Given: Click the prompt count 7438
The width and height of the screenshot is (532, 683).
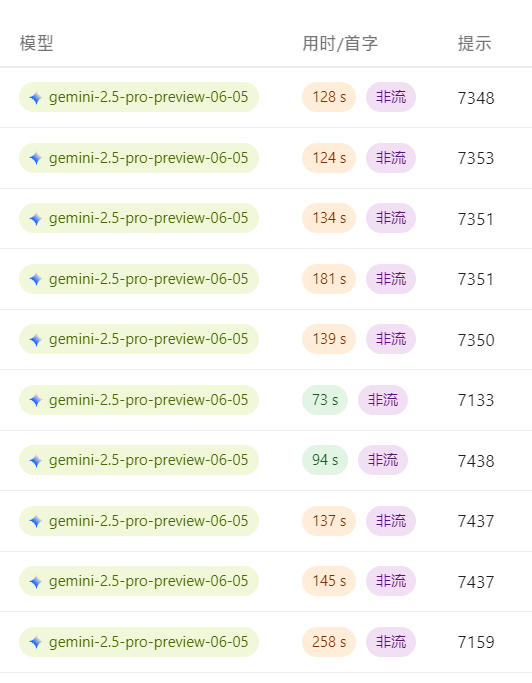Looking at the screenshot, I should coord(476,461).
